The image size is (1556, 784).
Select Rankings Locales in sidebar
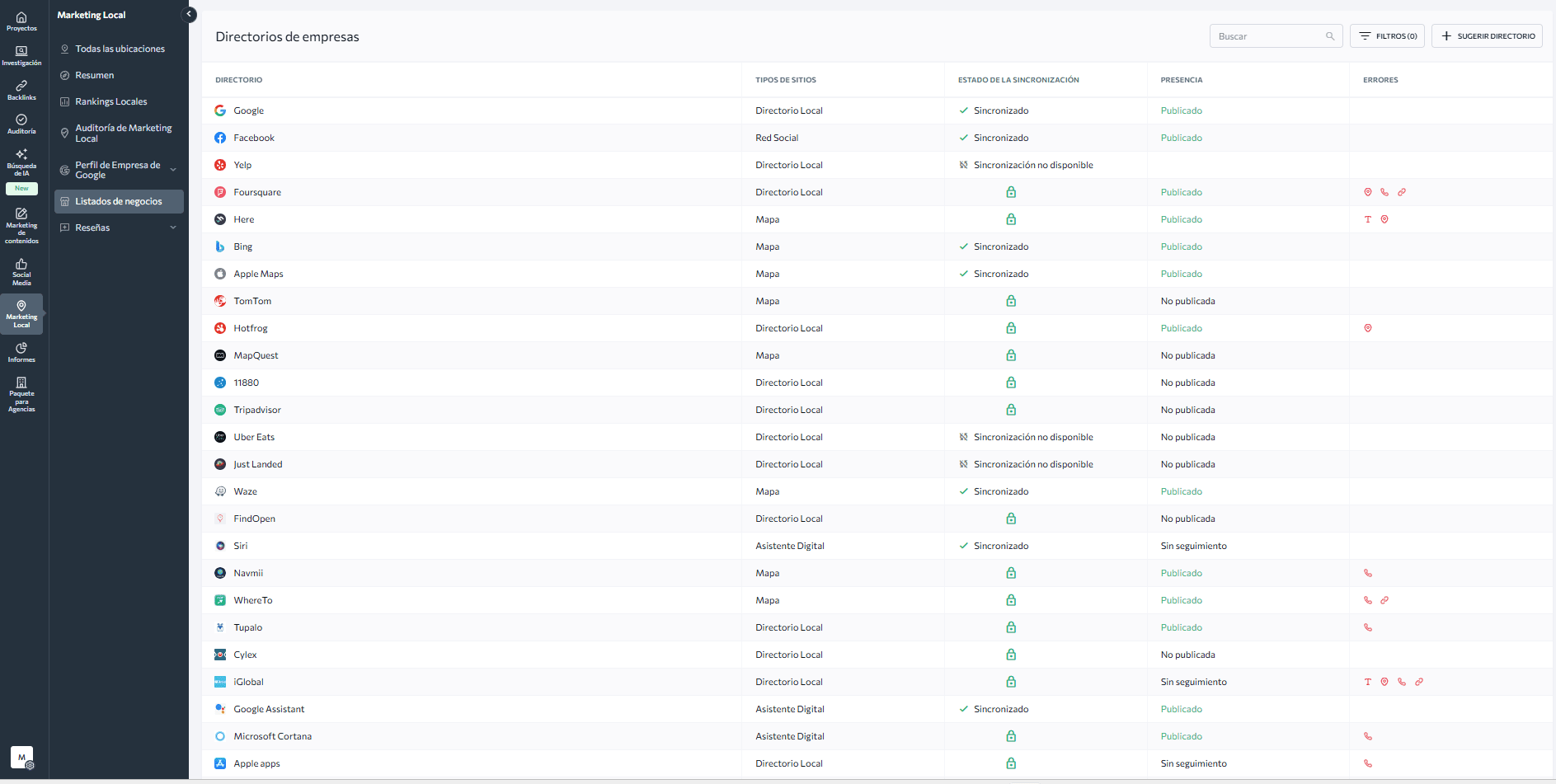click(x=110, y=101)
